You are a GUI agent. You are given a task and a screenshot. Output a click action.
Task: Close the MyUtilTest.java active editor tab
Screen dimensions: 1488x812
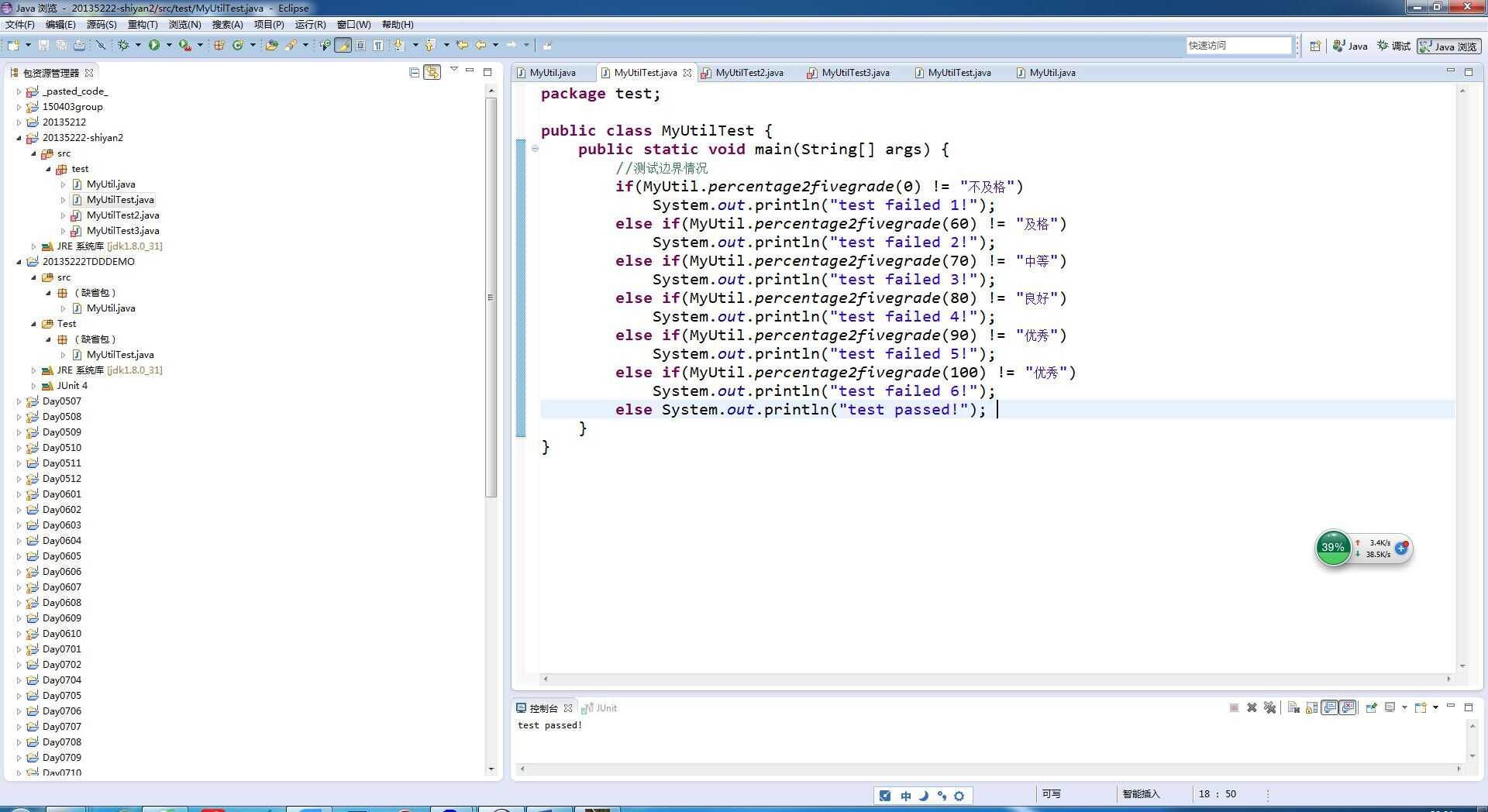pyautogui.click(x=687, y=73)
